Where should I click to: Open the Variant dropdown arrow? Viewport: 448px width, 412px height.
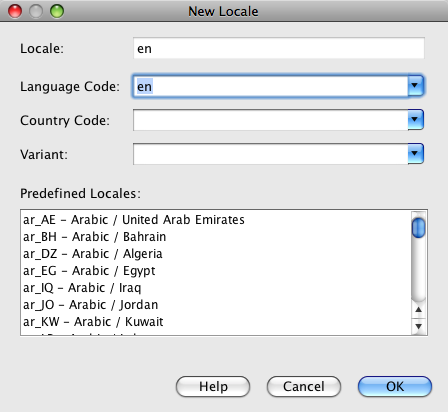tap(415, 154)
